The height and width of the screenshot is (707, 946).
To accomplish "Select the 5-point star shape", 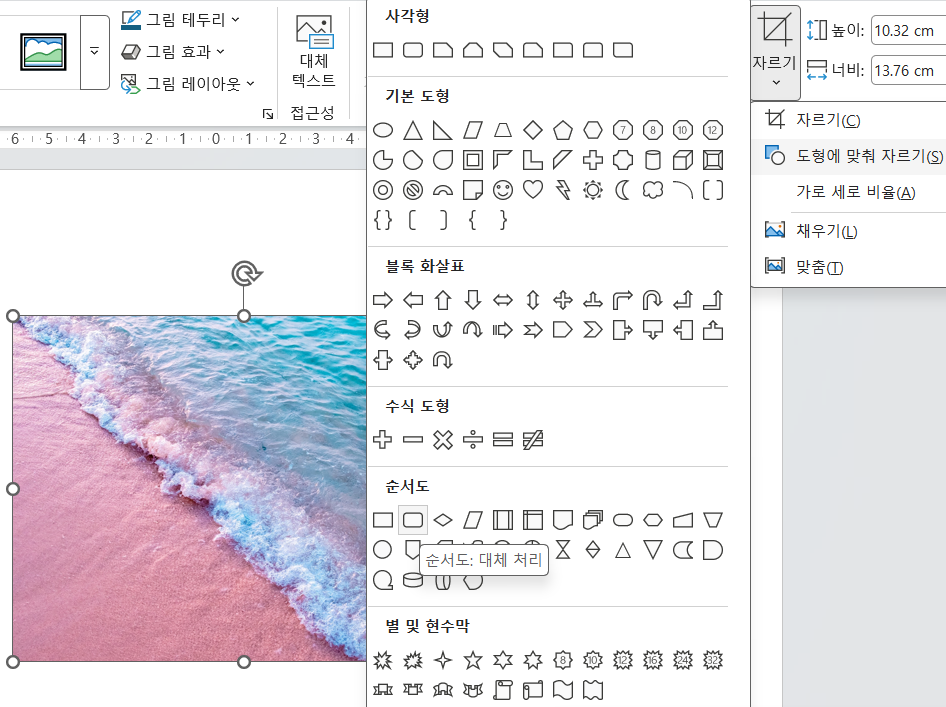I will [472, 660].
